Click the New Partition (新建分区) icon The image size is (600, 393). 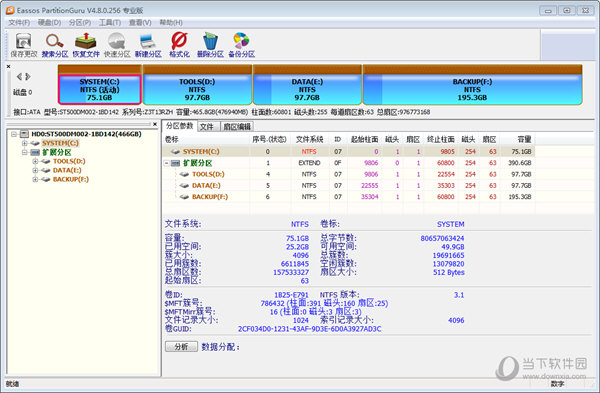(148, 45)
